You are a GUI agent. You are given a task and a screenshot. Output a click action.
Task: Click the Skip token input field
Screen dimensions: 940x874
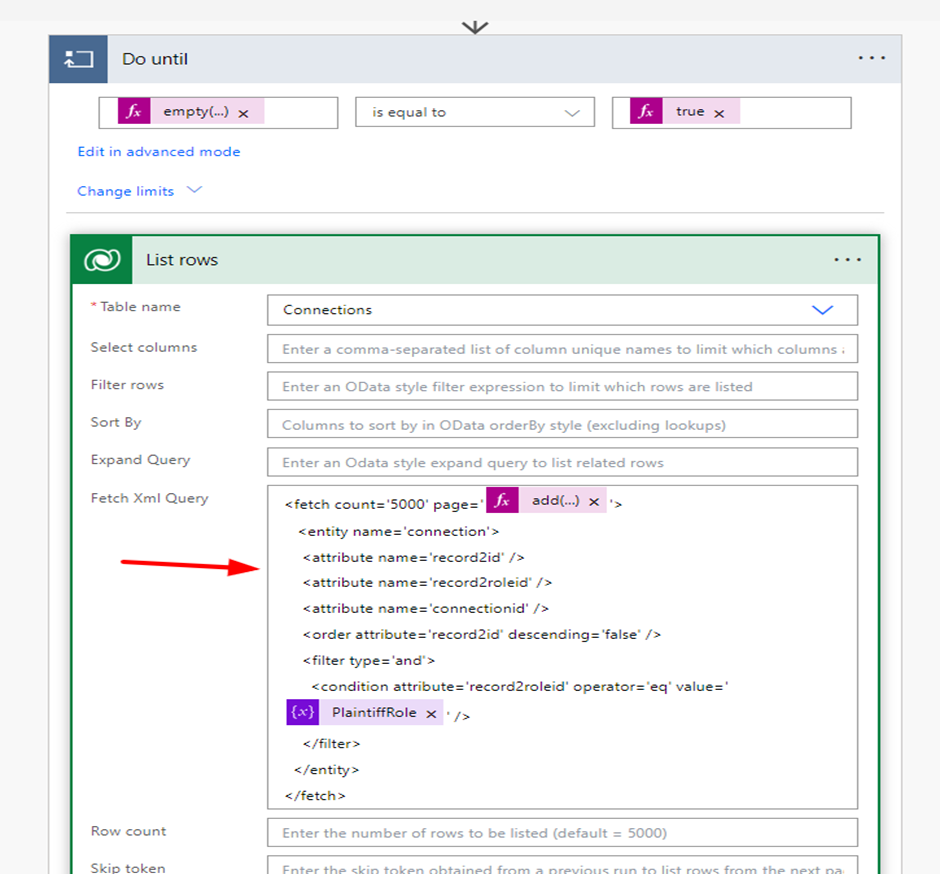coord(562,866)
